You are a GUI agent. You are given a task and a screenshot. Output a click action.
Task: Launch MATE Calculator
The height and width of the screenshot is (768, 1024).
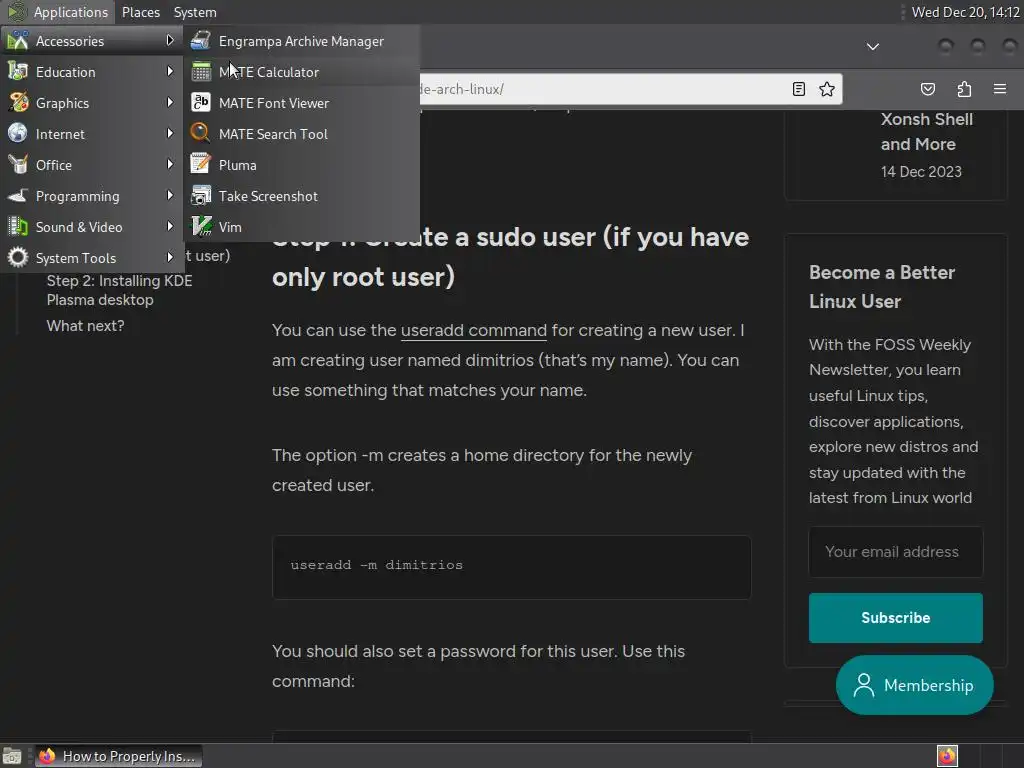click(x=301, y=72)
